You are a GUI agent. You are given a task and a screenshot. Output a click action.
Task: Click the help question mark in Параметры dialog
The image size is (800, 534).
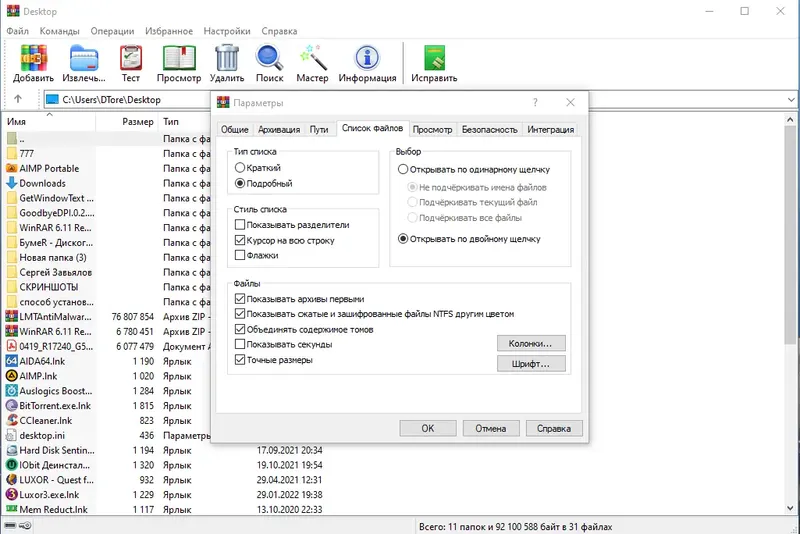coord(535,103)
